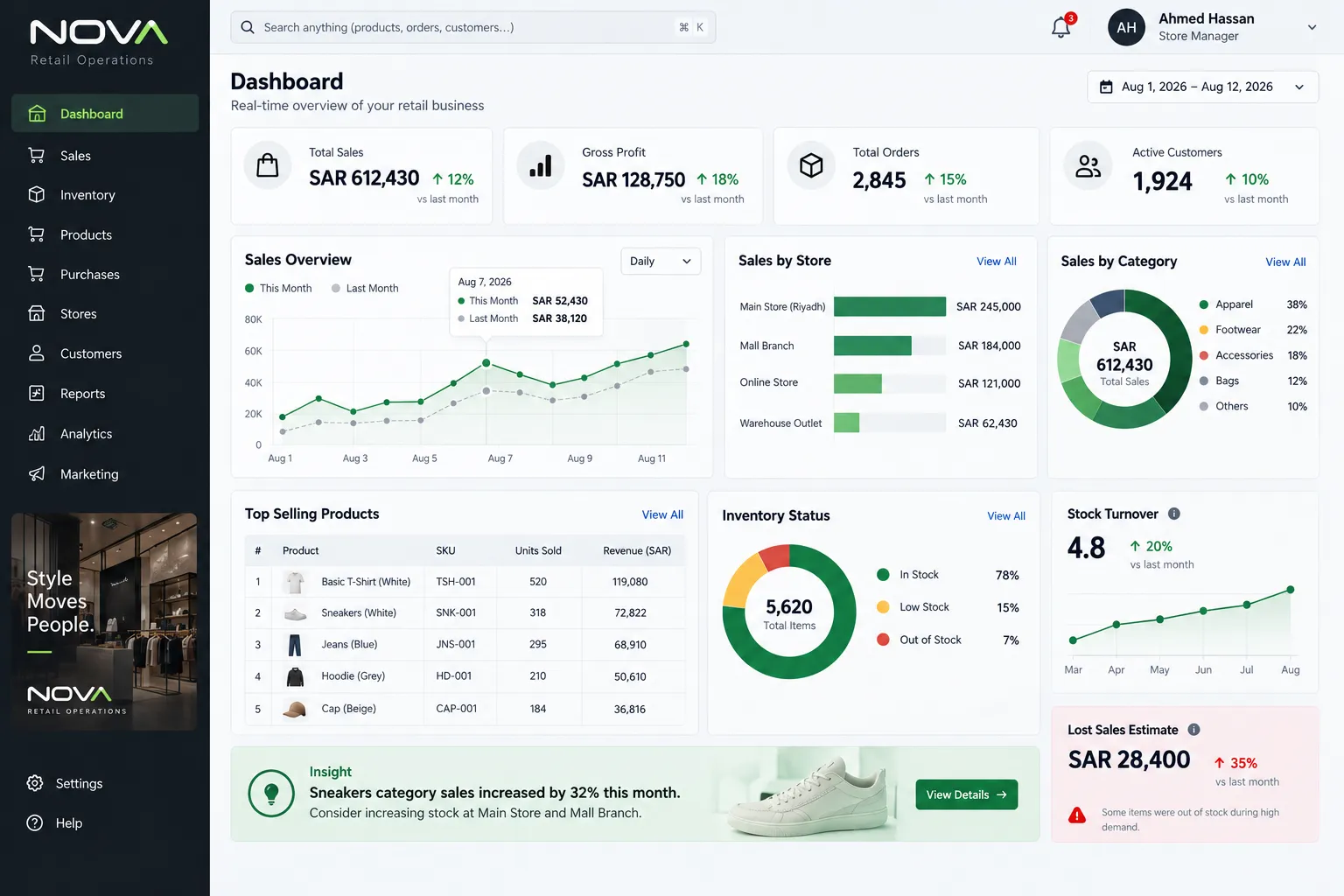The width and height of the screenshot is (1344, 896).
Task: Click the Apparel green legend swatch
Action: (1204, 304)
